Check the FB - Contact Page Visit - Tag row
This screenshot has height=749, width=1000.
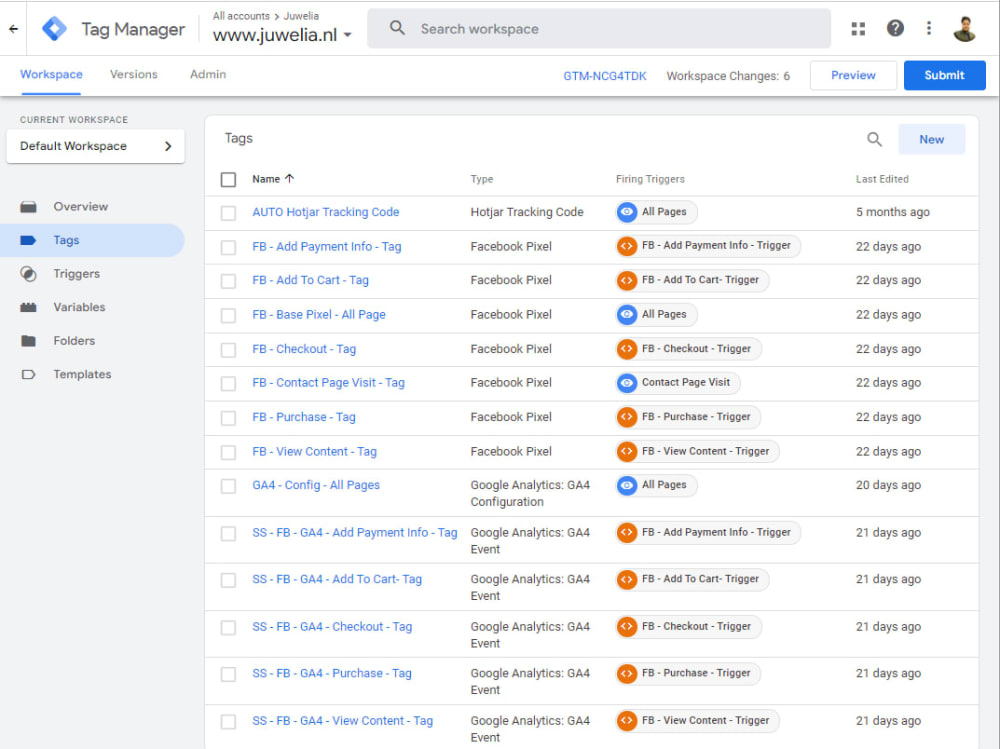[x=228, y=383]
